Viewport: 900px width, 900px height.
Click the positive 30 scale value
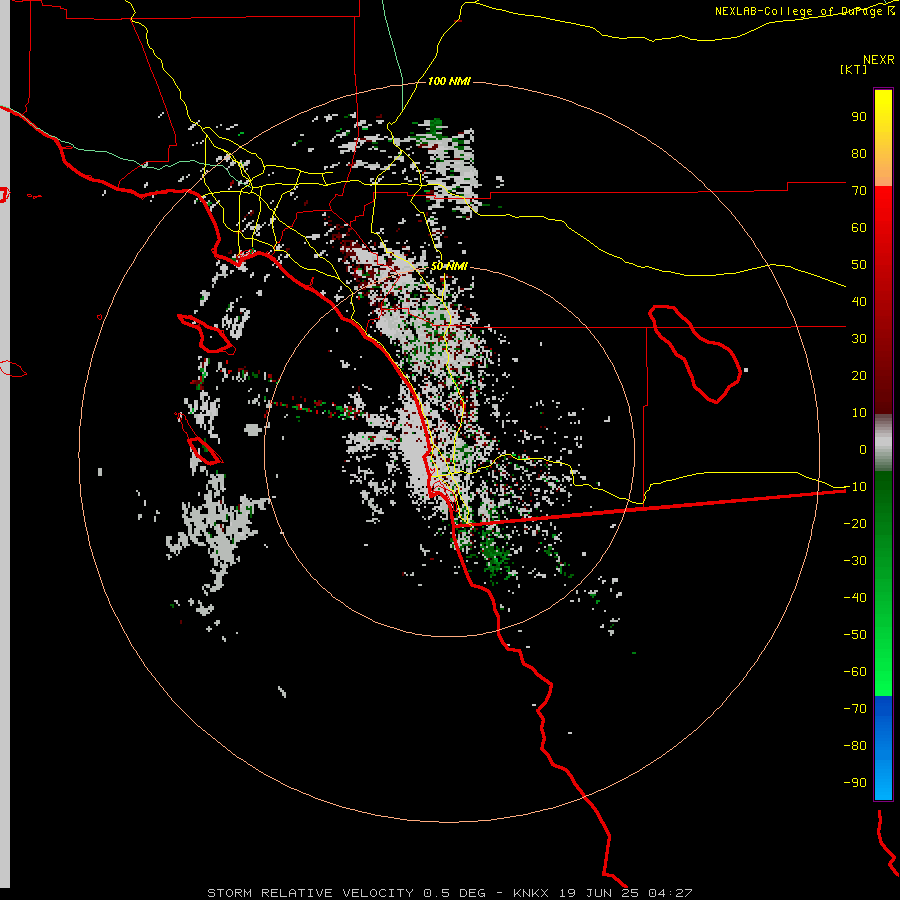(x=859, y=339)
